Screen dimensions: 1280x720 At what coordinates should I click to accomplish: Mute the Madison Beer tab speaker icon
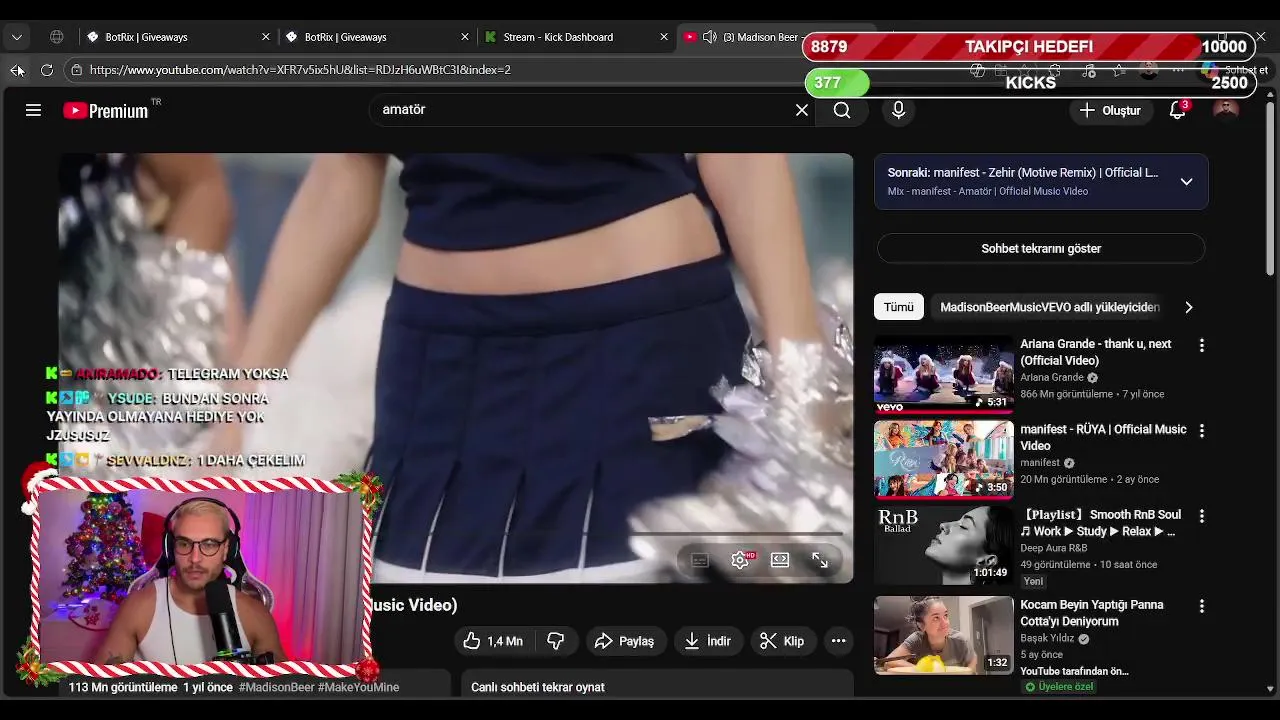709,37
